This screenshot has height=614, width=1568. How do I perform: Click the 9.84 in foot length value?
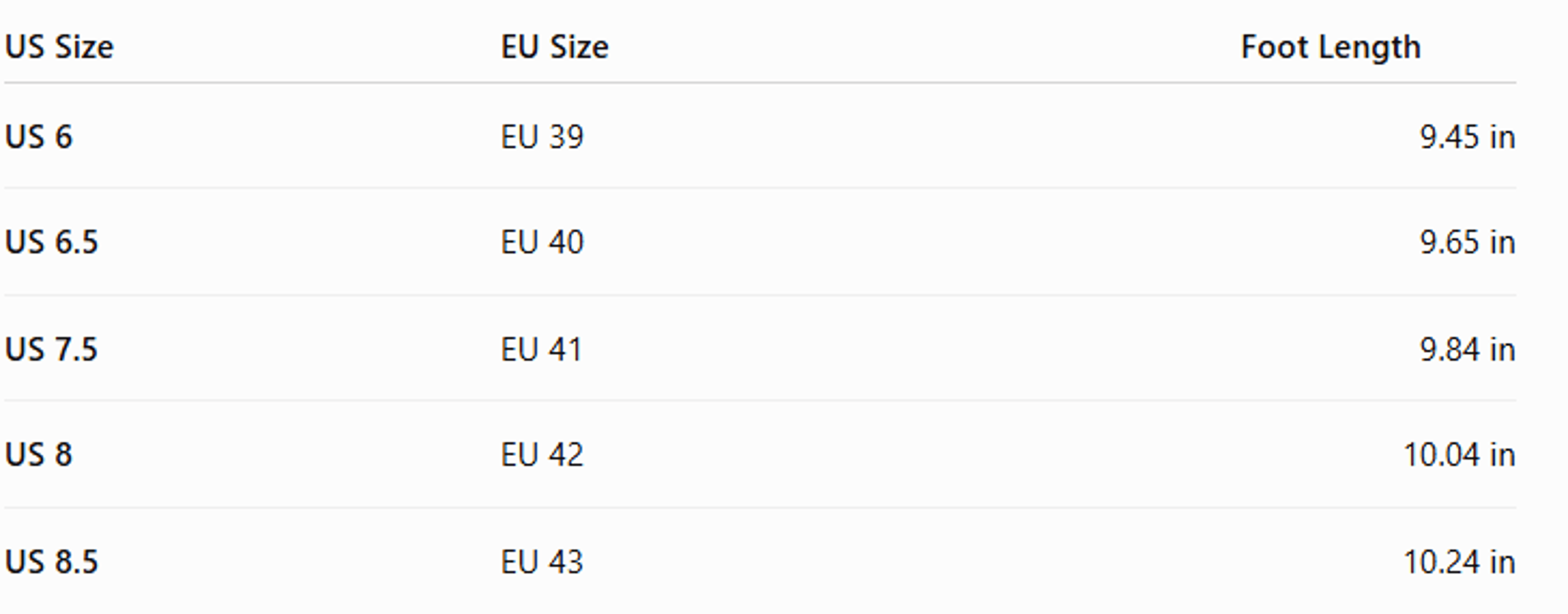coord(1468,349)
